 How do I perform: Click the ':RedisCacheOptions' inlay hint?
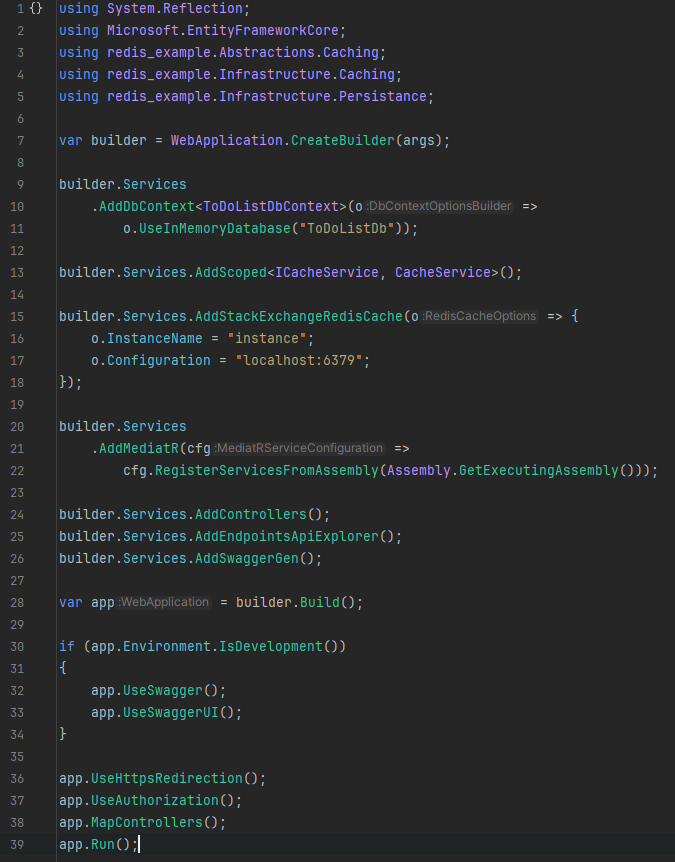coord(479,316)
